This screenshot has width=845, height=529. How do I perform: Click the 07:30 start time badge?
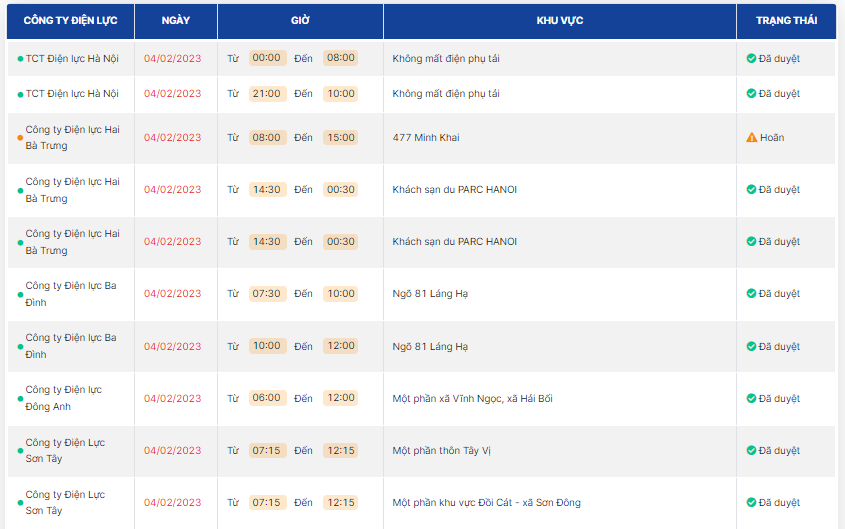coord(267,293)
